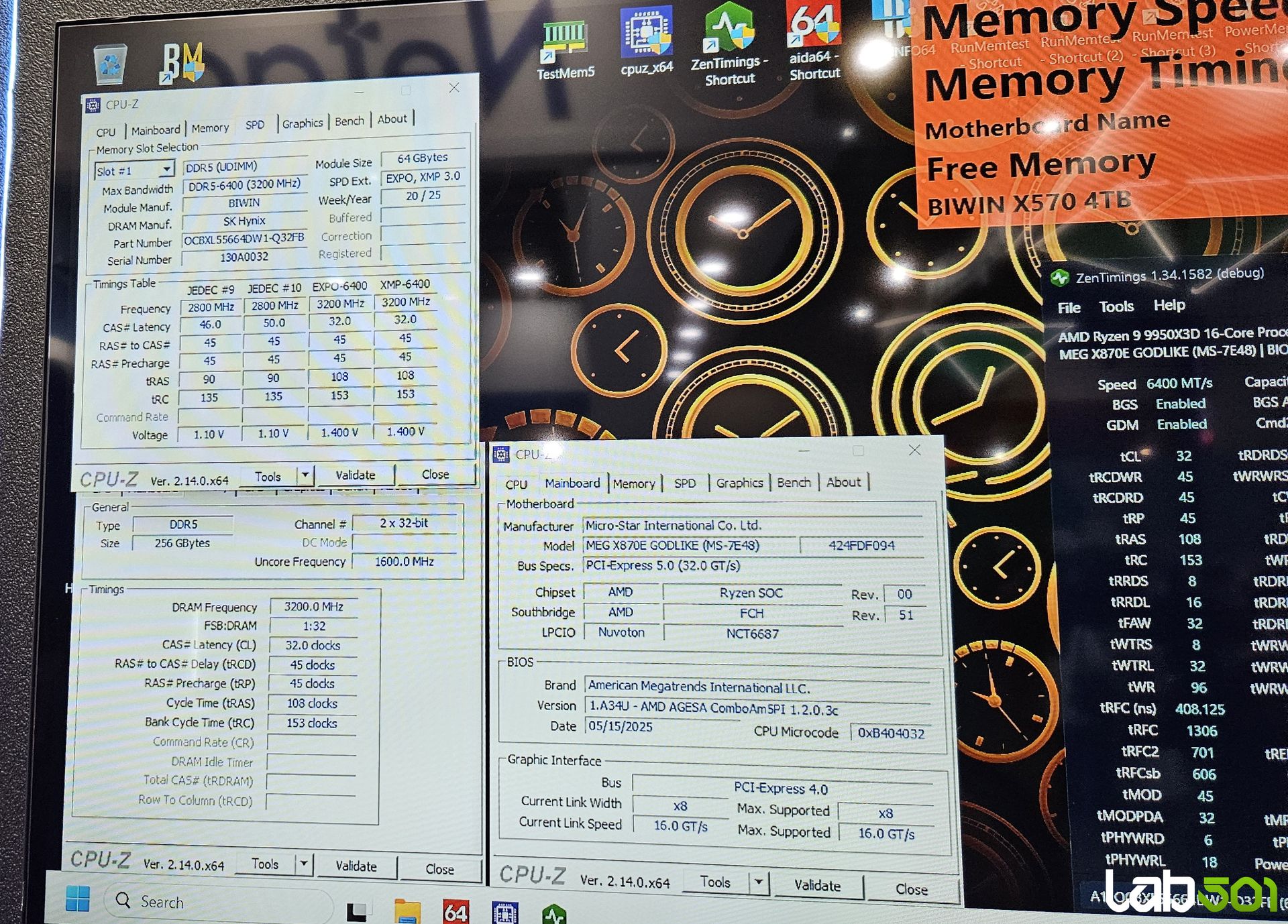Select Part Number OCBXL55664DW1-Q32FB field

pyautogui.click(x=244, y=238)
